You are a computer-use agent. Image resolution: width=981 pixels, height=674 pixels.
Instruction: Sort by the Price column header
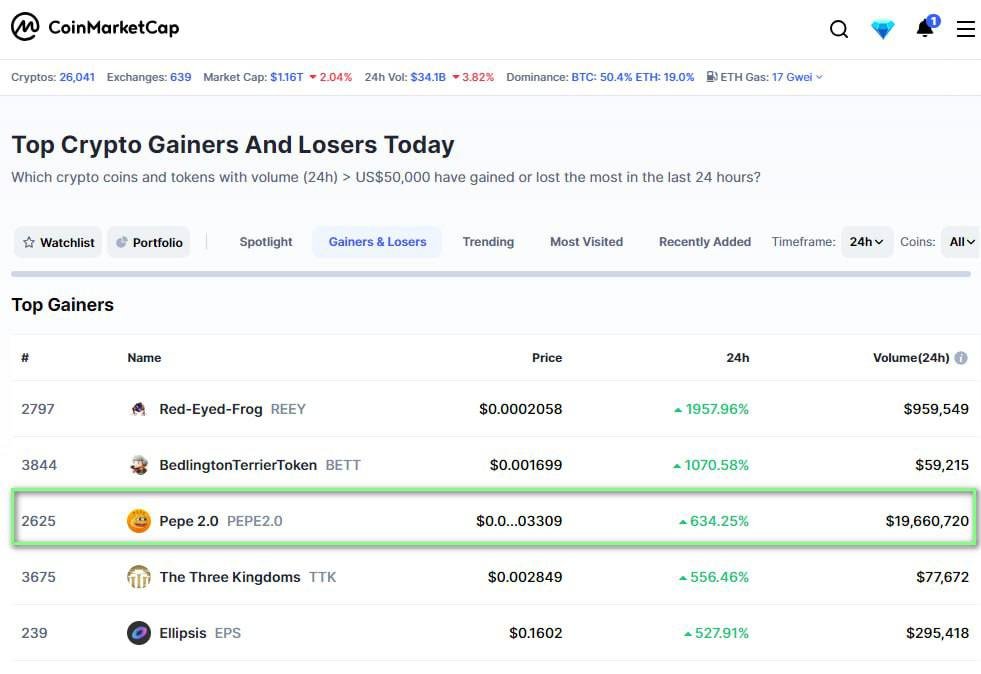click(547, 358)
